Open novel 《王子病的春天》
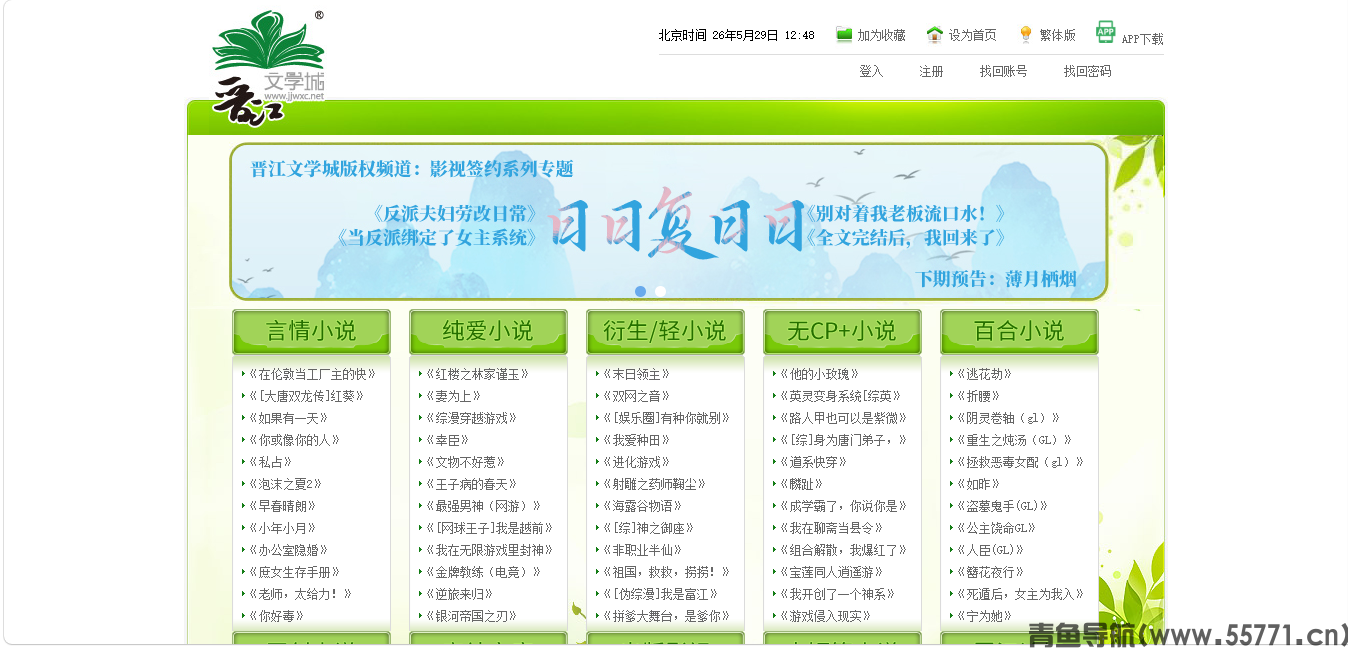 [472, 484]
